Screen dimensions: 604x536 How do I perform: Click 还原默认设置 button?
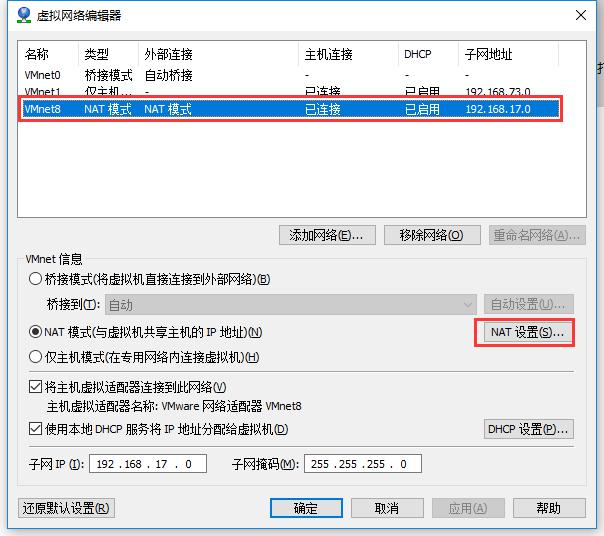tap(66, 508)
